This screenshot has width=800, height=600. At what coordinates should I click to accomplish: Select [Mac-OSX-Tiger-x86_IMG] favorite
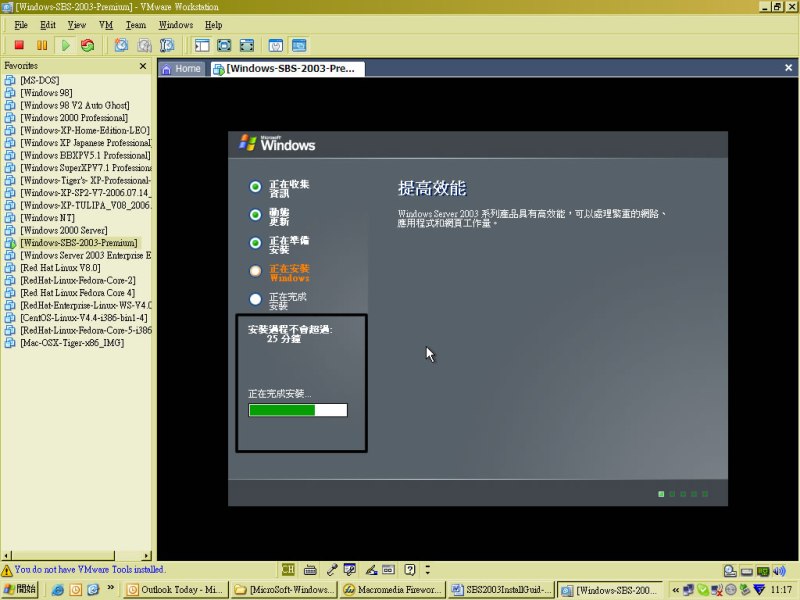(x=71, y=343)
